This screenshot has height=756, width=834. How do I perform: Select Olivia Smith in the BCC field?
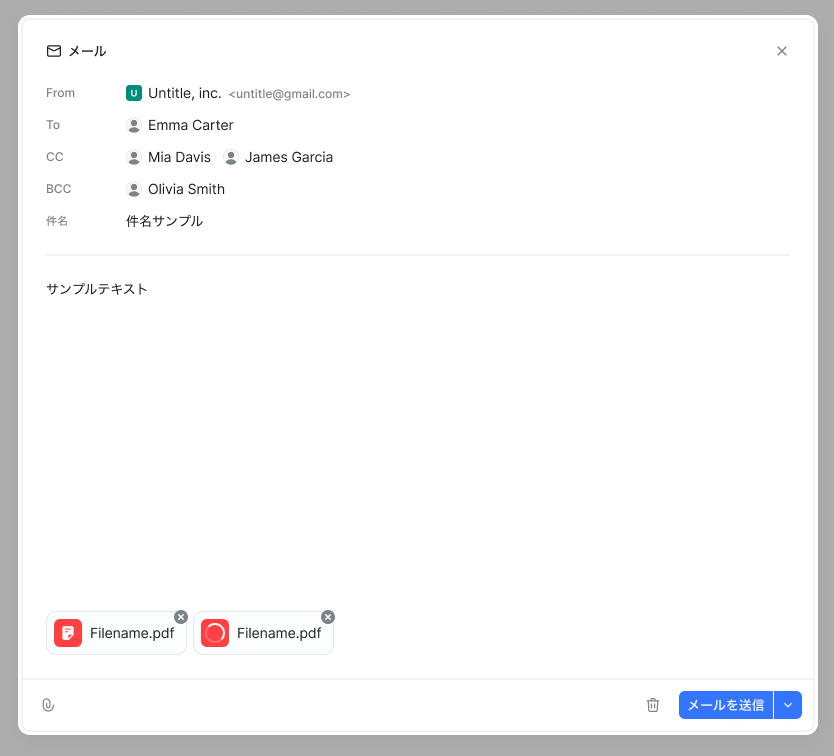(x=176, y=189)
